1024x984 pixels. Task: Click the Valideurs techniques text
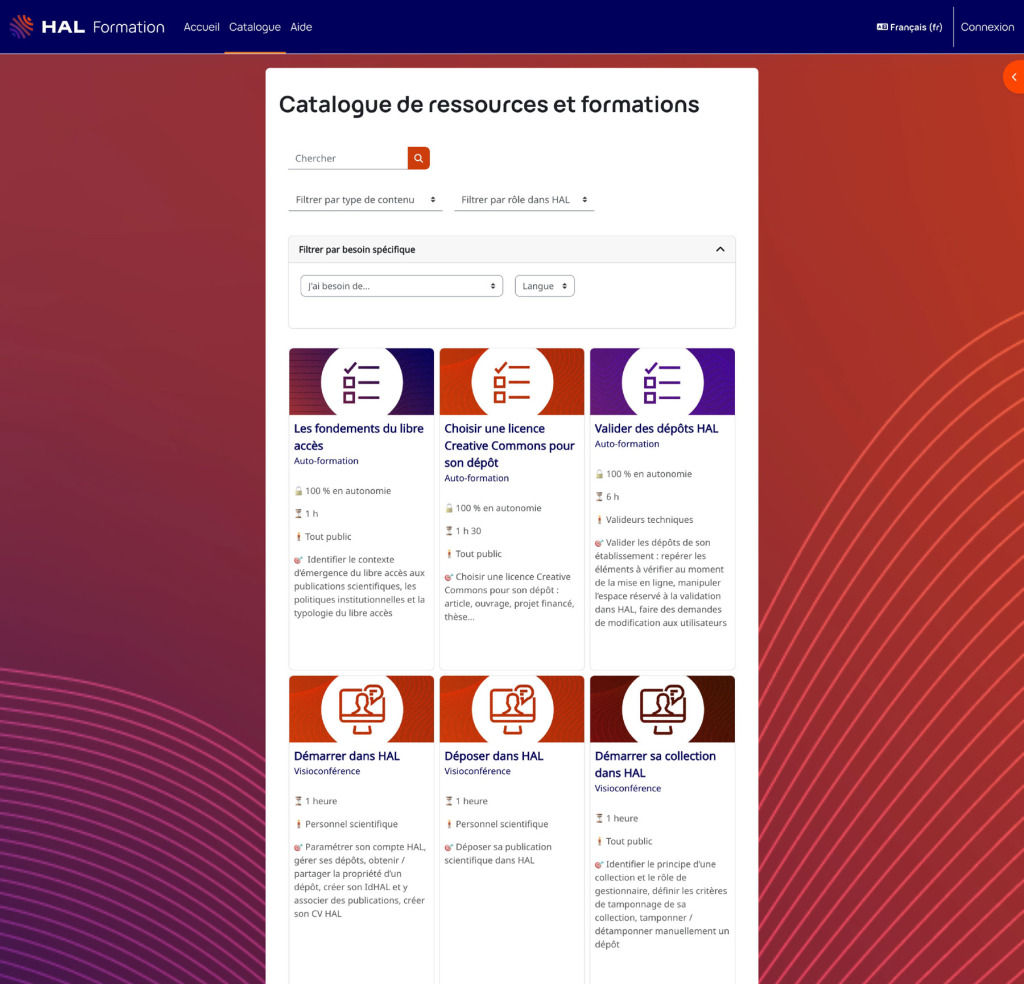pos(649,520)
